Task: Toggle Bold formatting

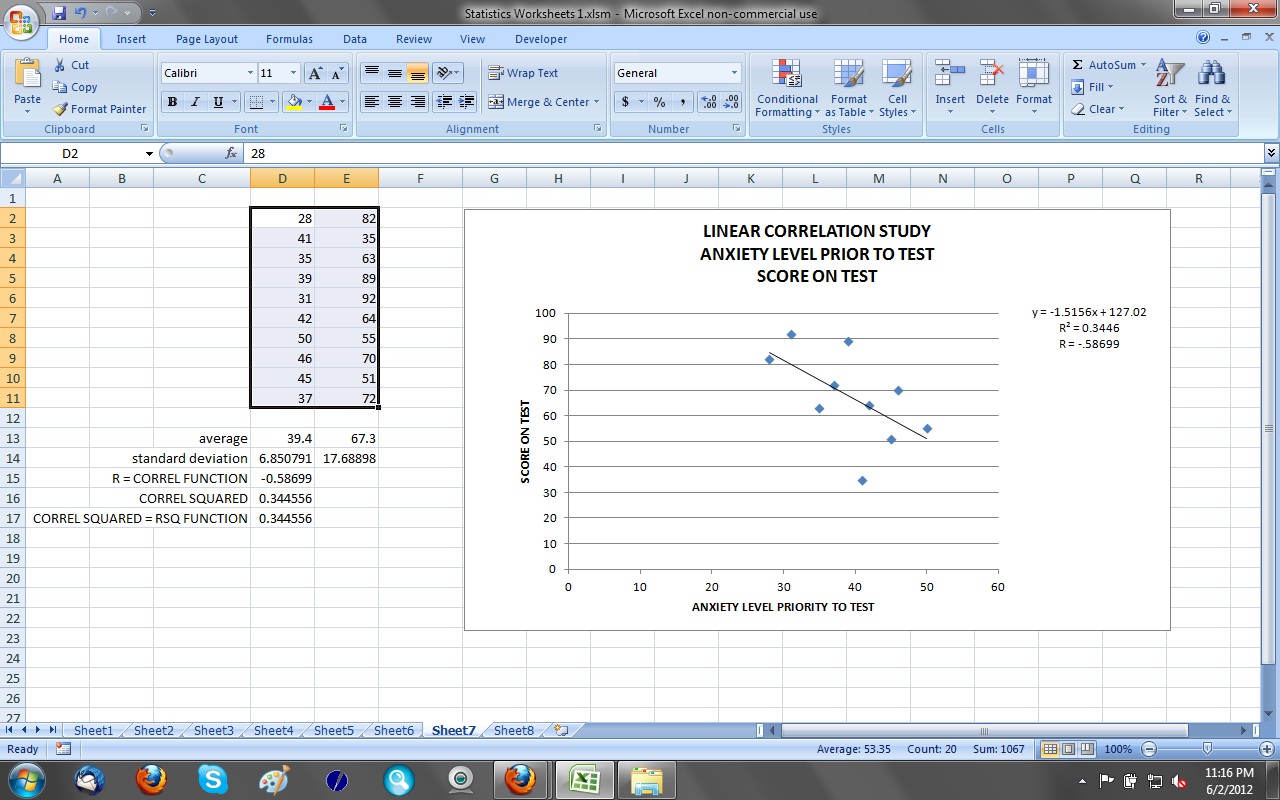Action: 172,102
